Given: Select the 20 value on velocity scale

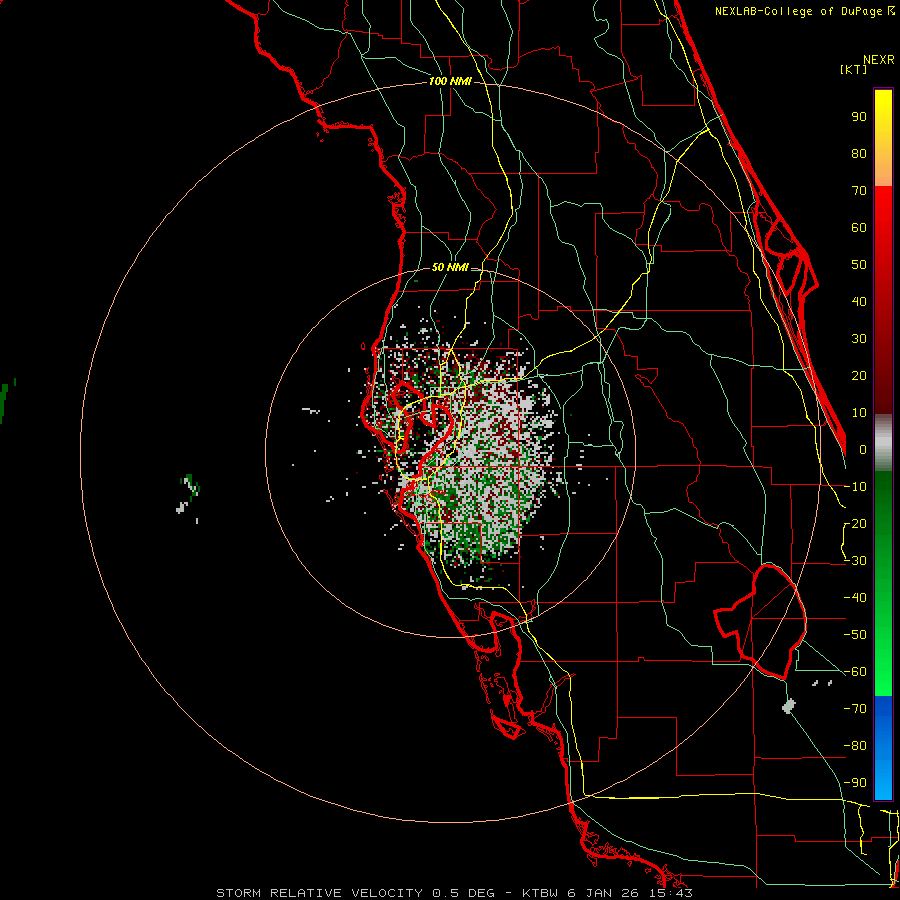Looking at the screenshot, I should coord(859,376).
